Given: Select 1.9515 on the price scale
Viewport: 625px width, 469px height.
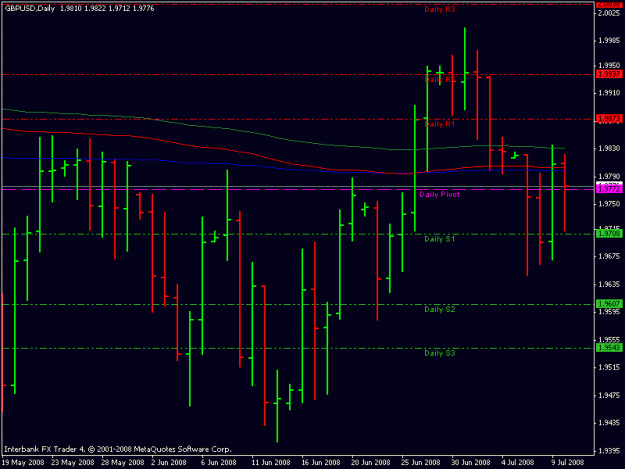Looking at the screenshot, I should (609, 367).
